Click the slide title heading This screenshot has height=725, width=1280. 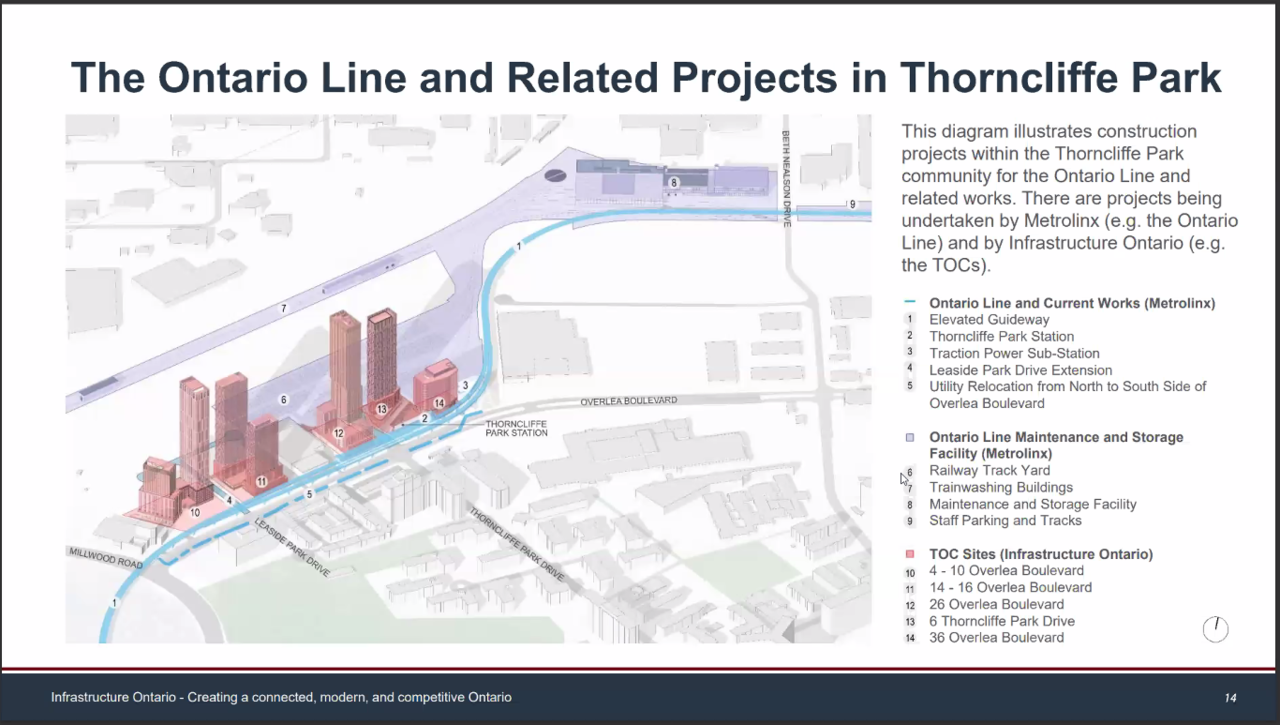pyautogui.click(x=645, y=78)
